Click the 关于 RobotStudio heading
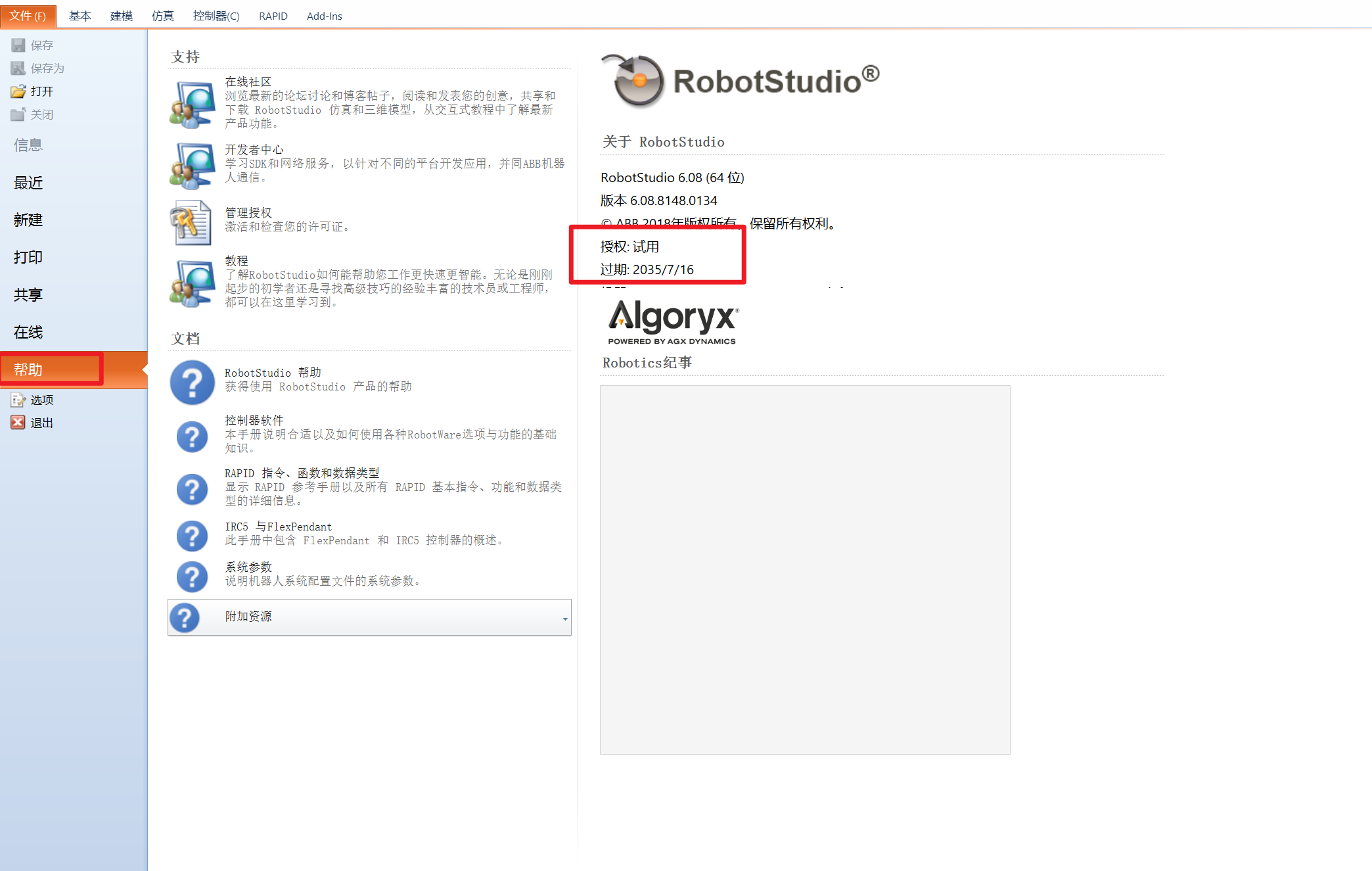The height and width of the screenshot is (871, 1372). point(664,142)
